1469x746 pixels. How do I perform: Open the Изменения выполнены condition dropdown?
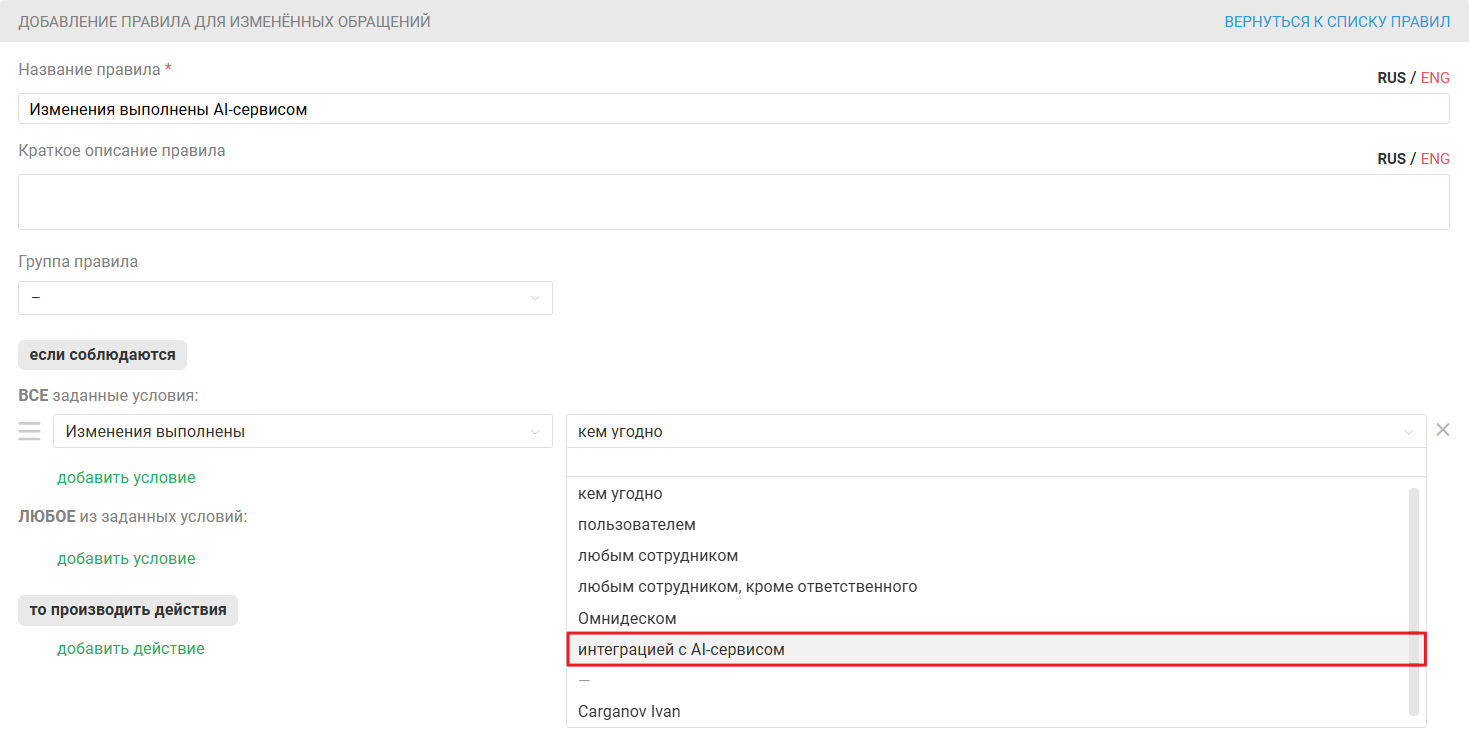pyautogui.click(x=302, y=431)
